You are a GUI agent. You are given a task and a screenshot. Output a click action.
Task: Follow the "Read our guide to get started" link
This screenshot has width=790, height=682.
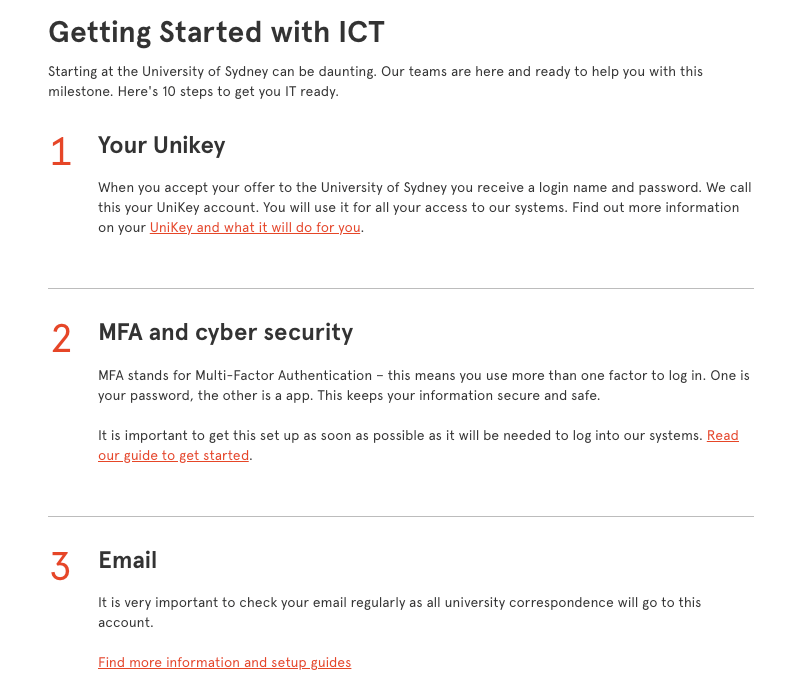(x=173, y=456)
